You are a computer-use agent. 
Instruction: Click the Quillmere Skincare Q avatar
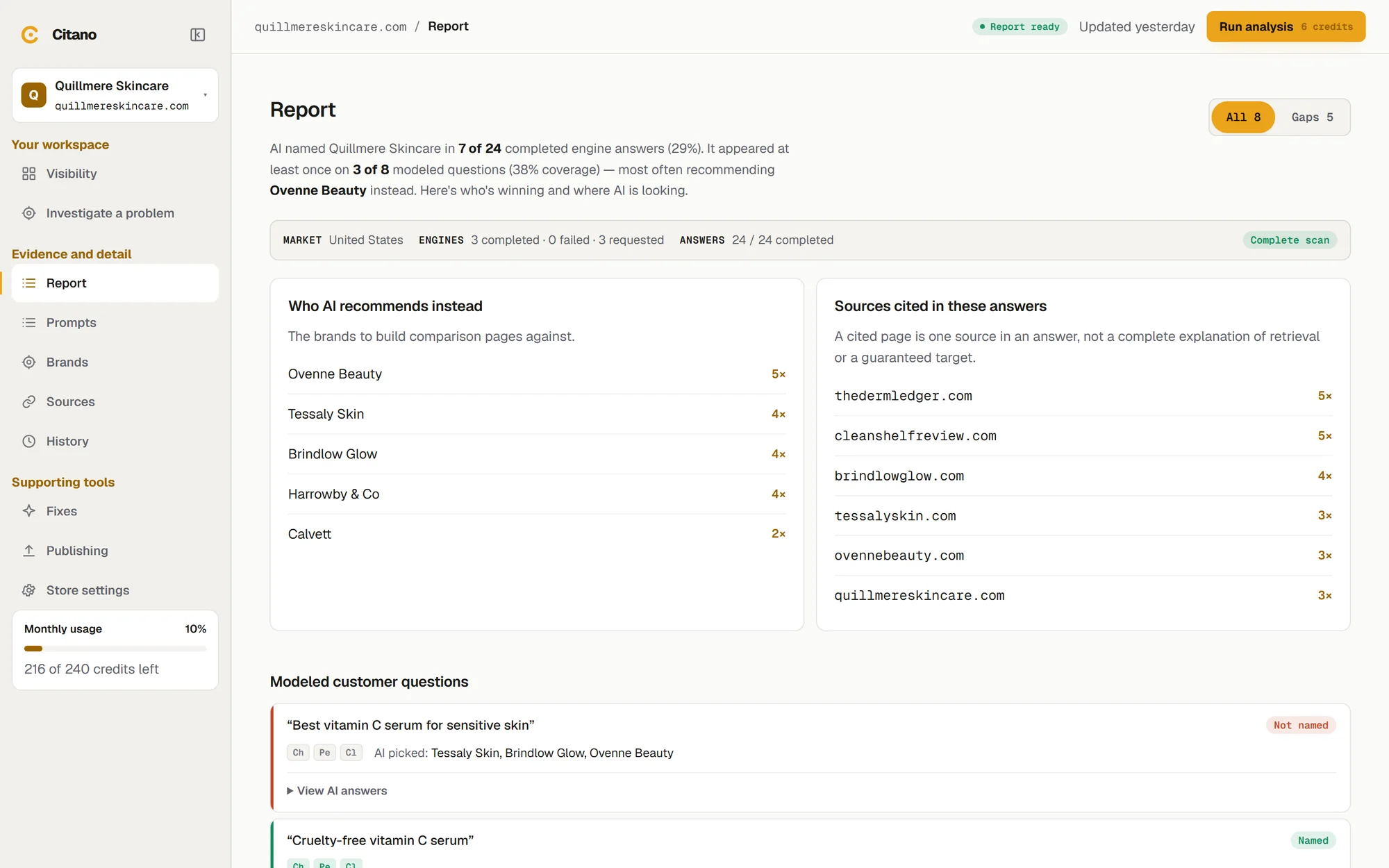point(33,95)
